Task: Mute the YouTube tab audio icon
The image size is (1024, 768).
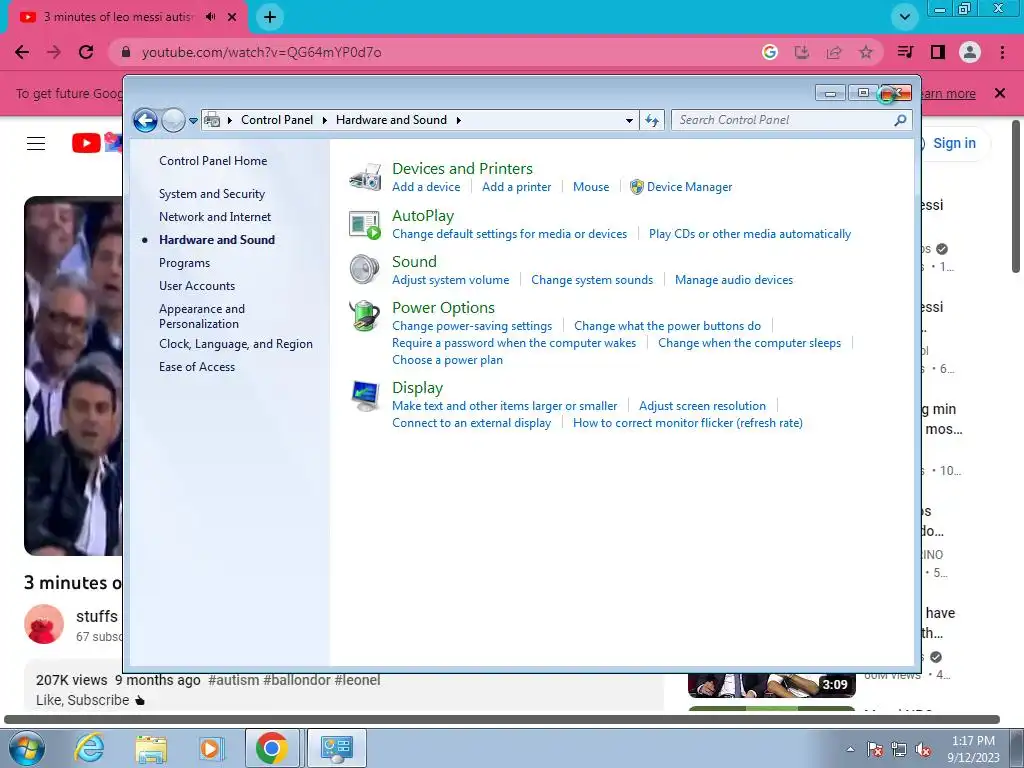Action: pos(210,17)
